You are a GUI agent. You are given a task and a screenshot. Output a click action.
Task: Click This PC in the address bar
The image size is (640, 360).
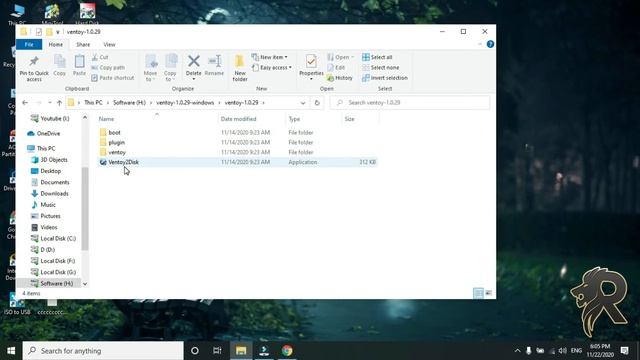pos(93,102)
